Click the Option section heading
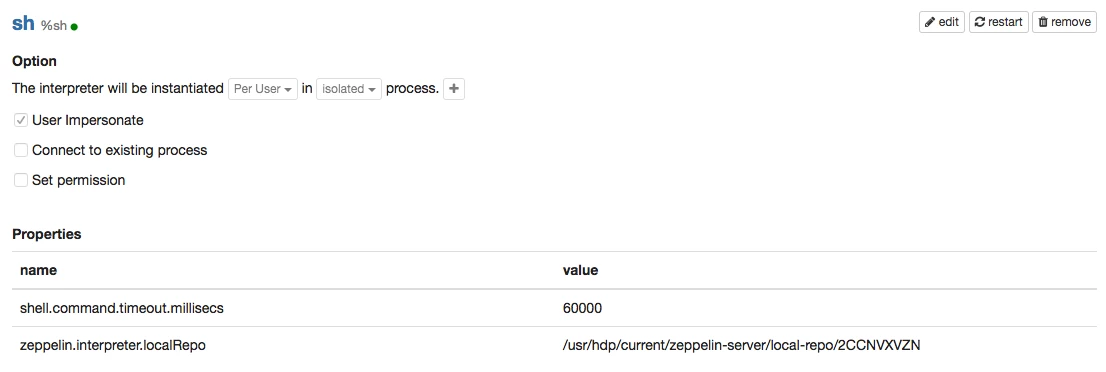The image size is (1106, 372). [x=35, y=61]
